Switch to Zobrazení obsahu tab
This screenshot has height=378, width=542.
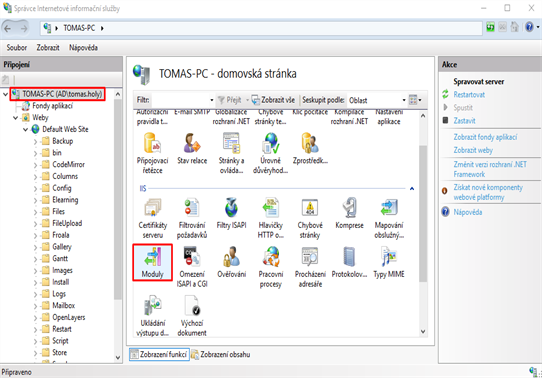point(221,354)
